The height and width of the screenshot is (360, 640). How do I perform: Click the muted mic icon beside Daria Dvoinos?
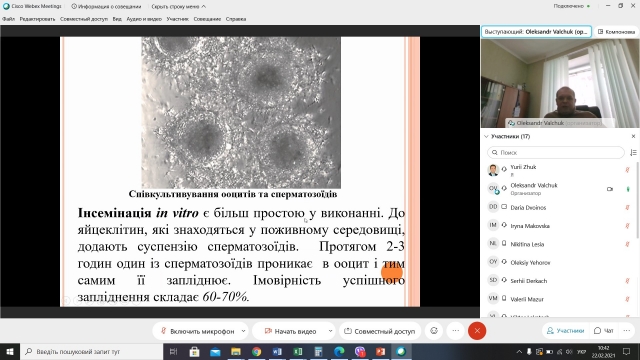coord(627,207)
